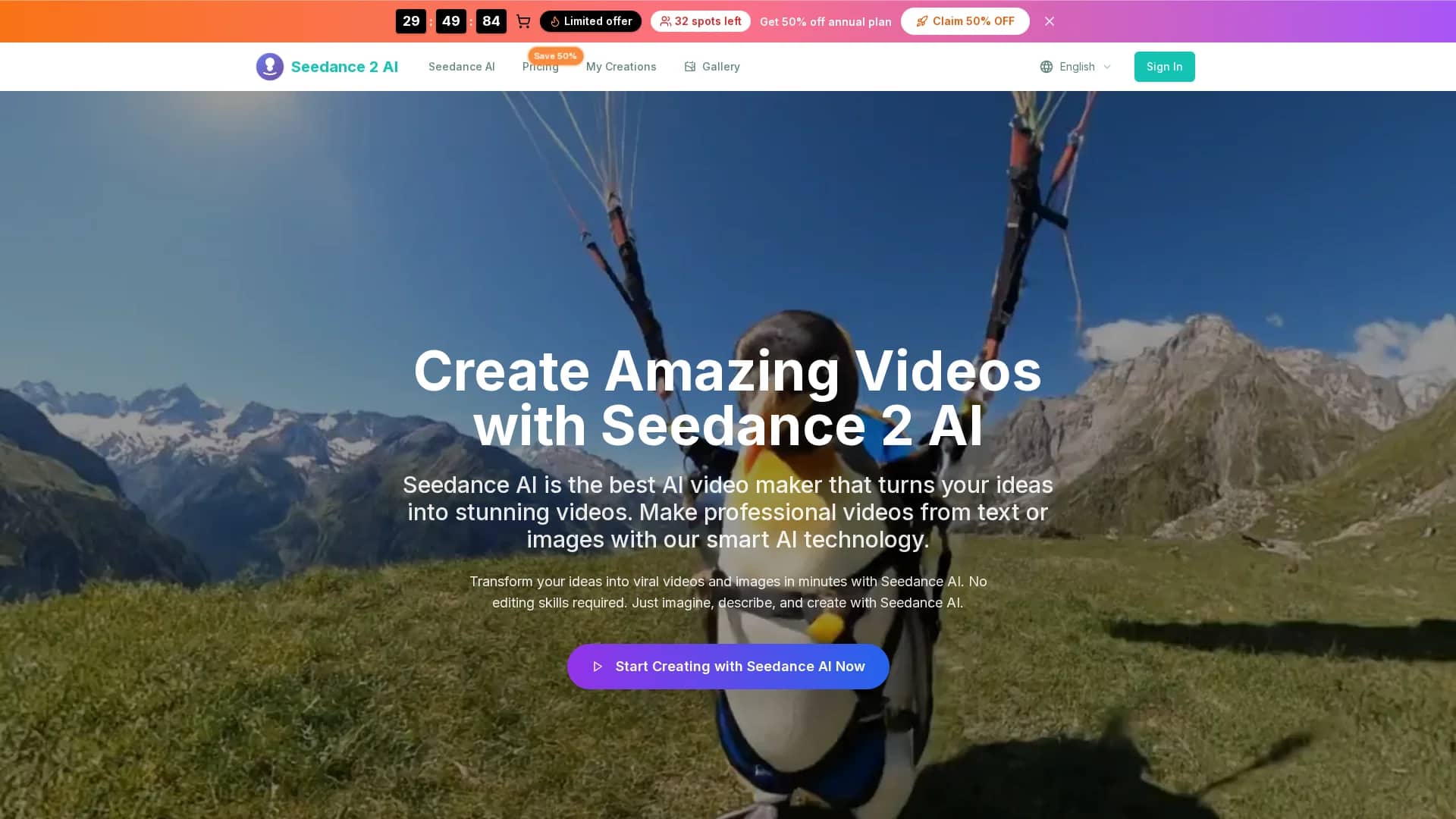The height and width of the screenshot is (819, 1456).
Task: Close the promotional banner with X
Action: coord(1050,21)
